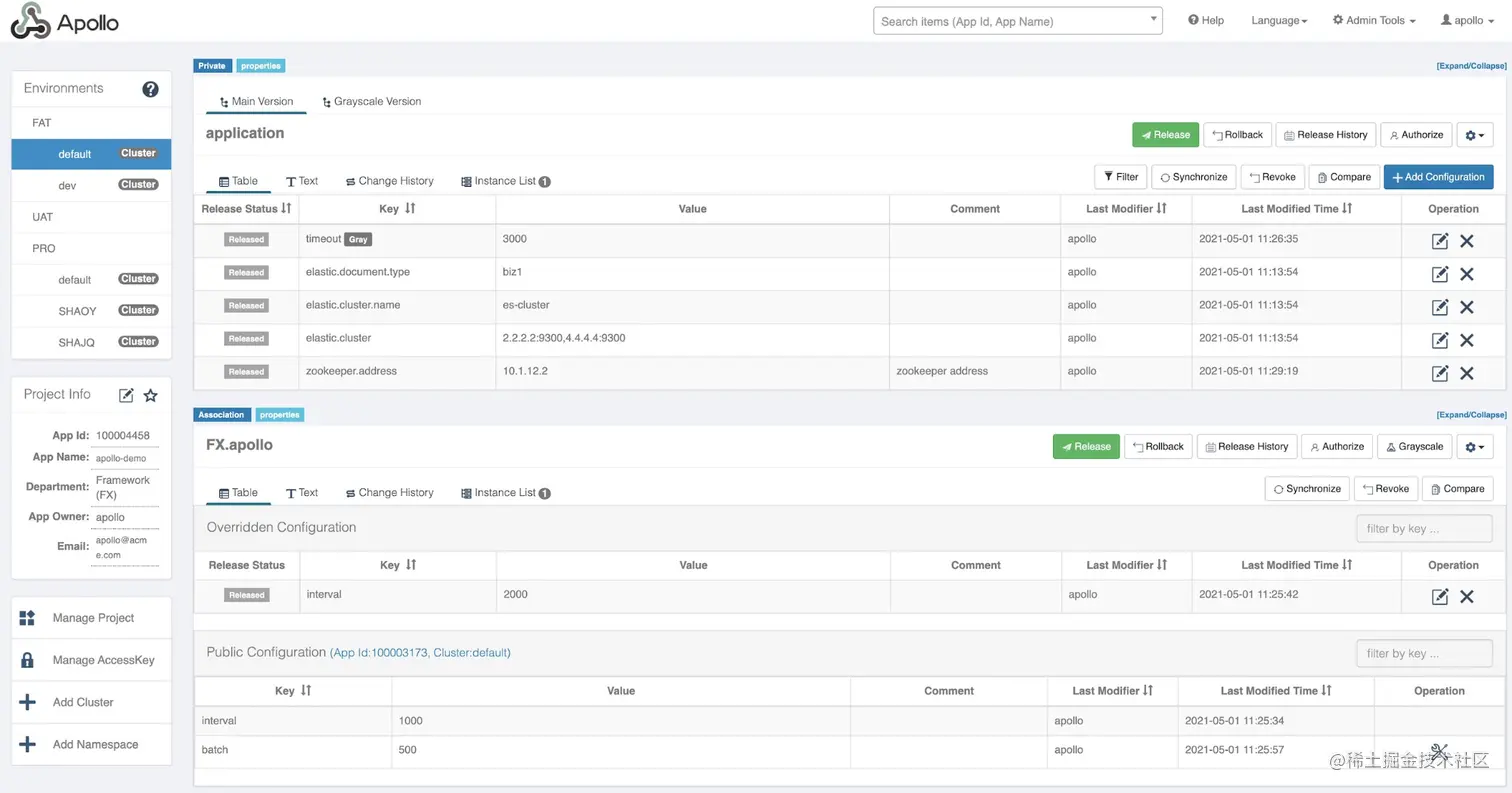Click Add Namespace in sidebar
The width and height of the screenshot is (1512, 793).
91,744
